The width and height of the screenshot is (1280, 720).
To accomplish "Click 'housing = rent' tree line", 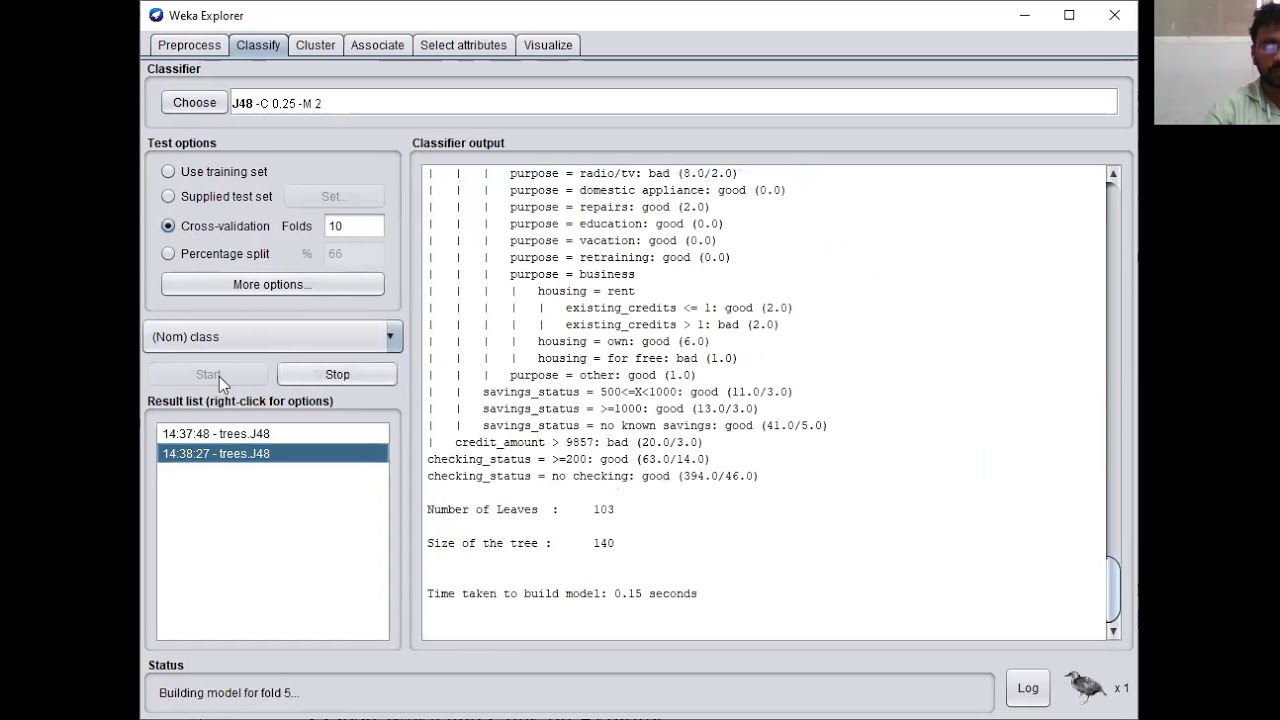I will pyautogui.click(x=586, y=291).
